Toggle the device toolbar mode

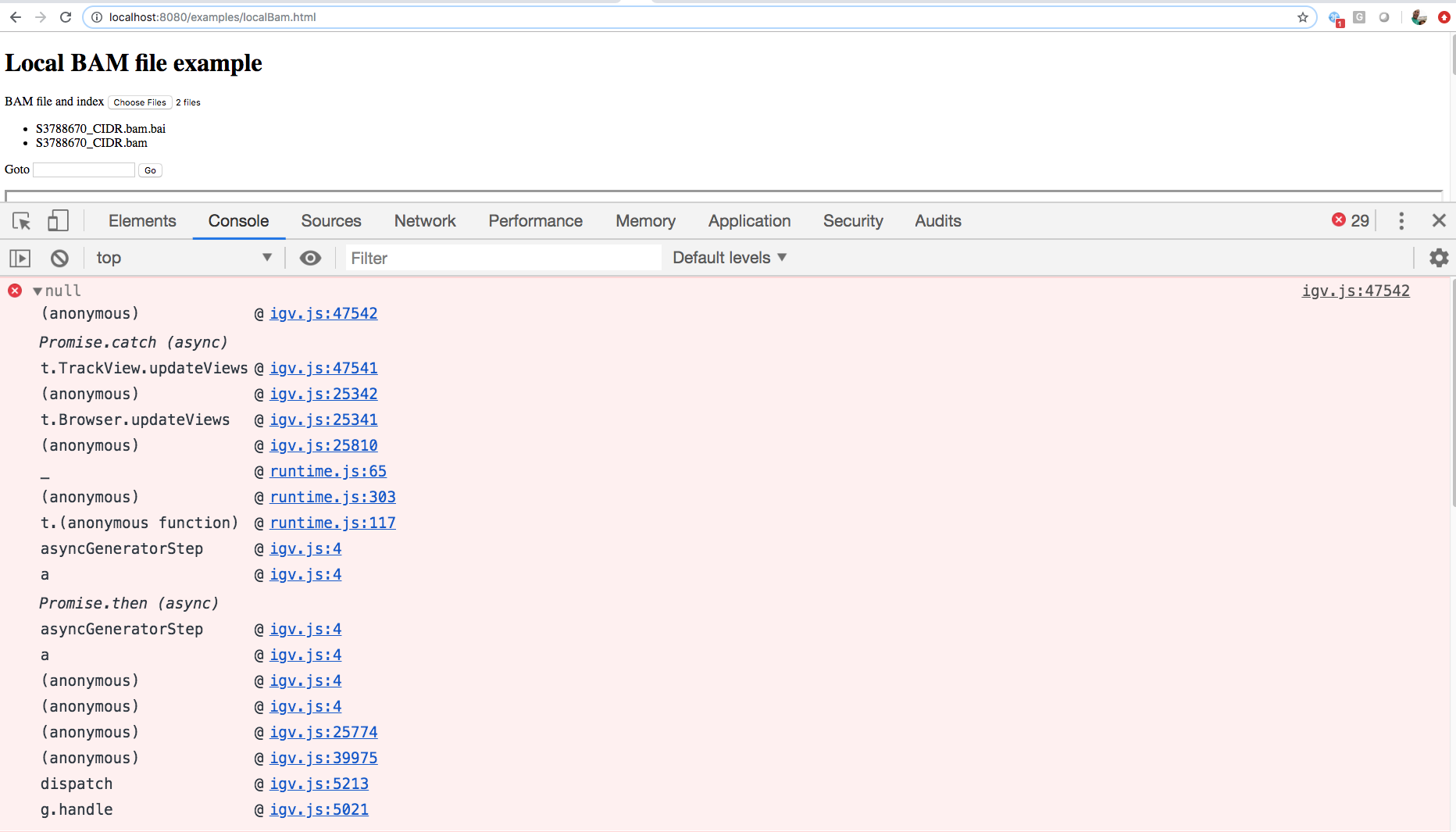pyautogui.click(x=58, y=221)
